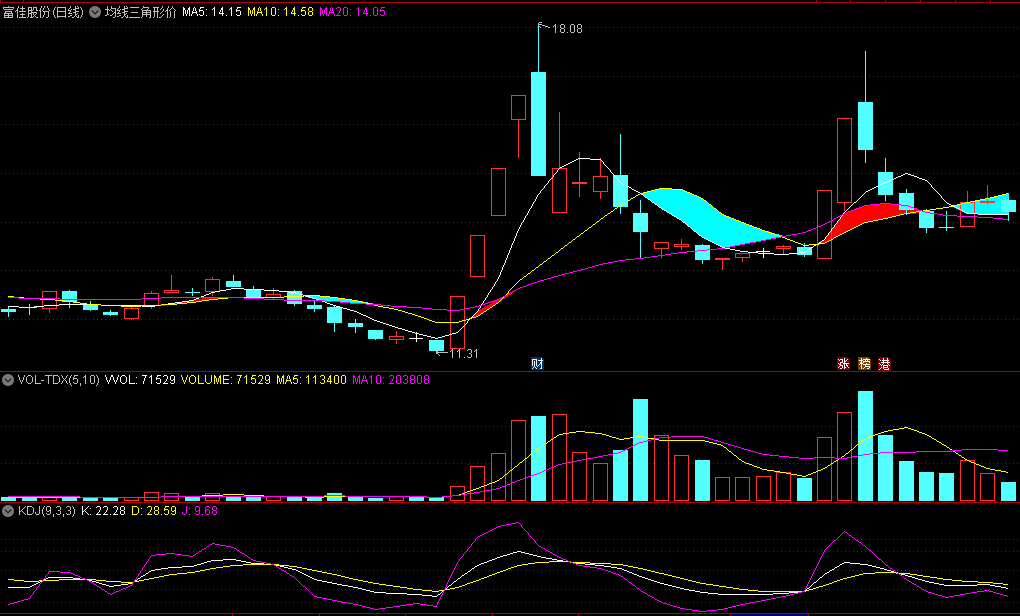Click the candlestick at the 11.31 low
The image size is (1020, 616).
[x=436, y=345]
